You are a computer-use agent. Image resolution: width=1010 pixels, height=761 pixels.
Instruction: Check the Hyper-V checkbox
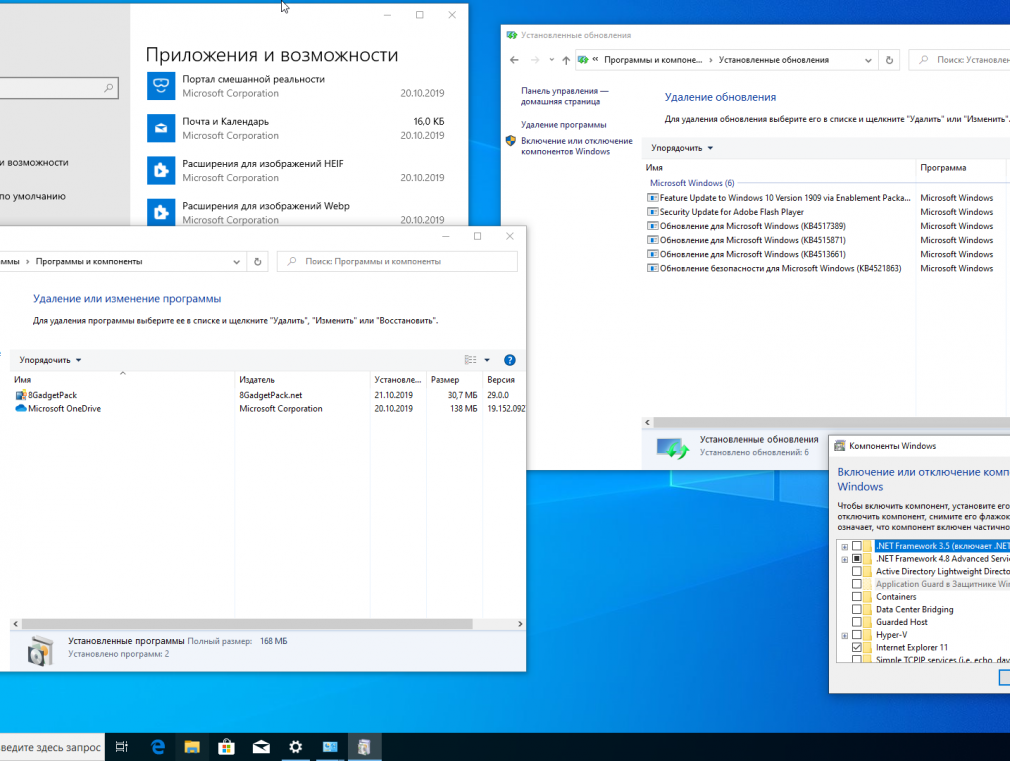click(x=857, y=635)
